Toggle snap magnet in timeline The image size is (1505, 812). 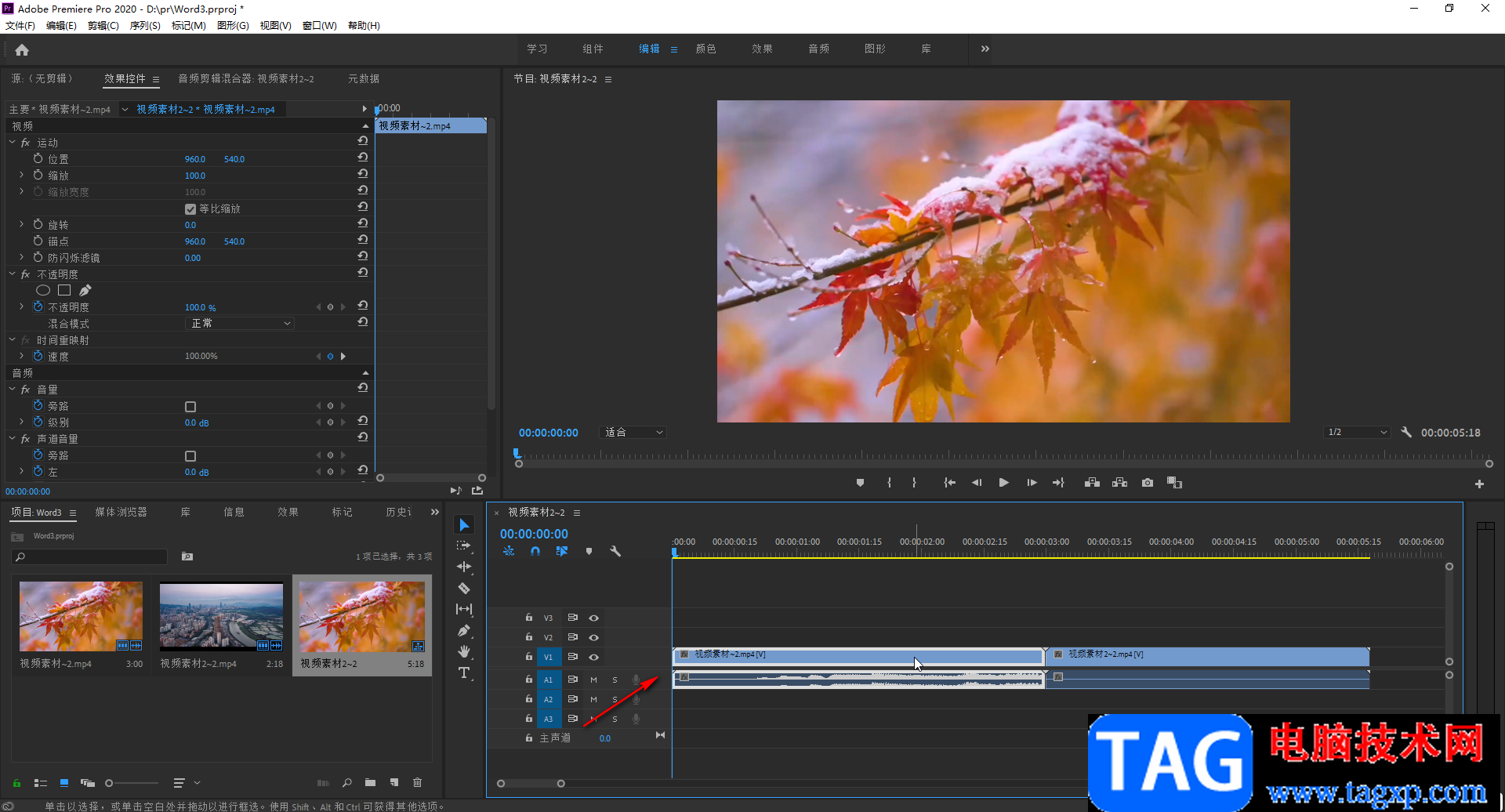click(535, 552)
